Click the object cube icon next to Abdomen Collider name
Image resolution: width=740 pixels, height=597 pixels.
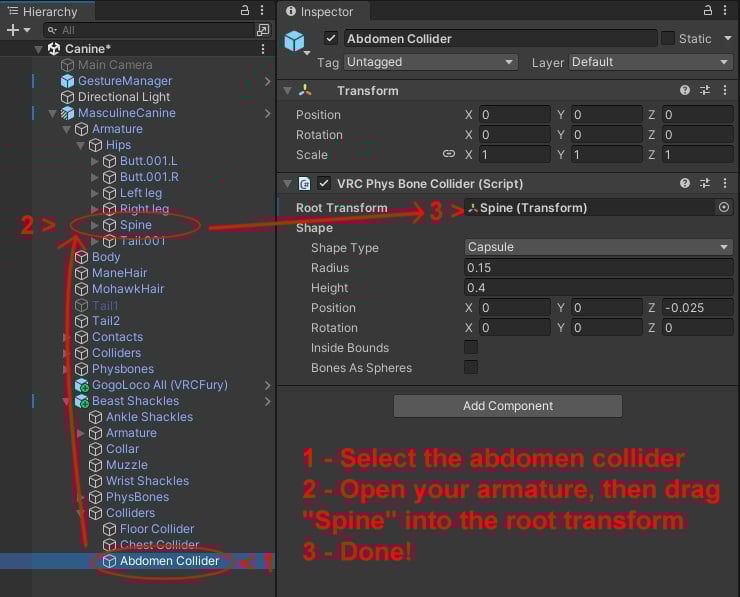click(294, 41)
